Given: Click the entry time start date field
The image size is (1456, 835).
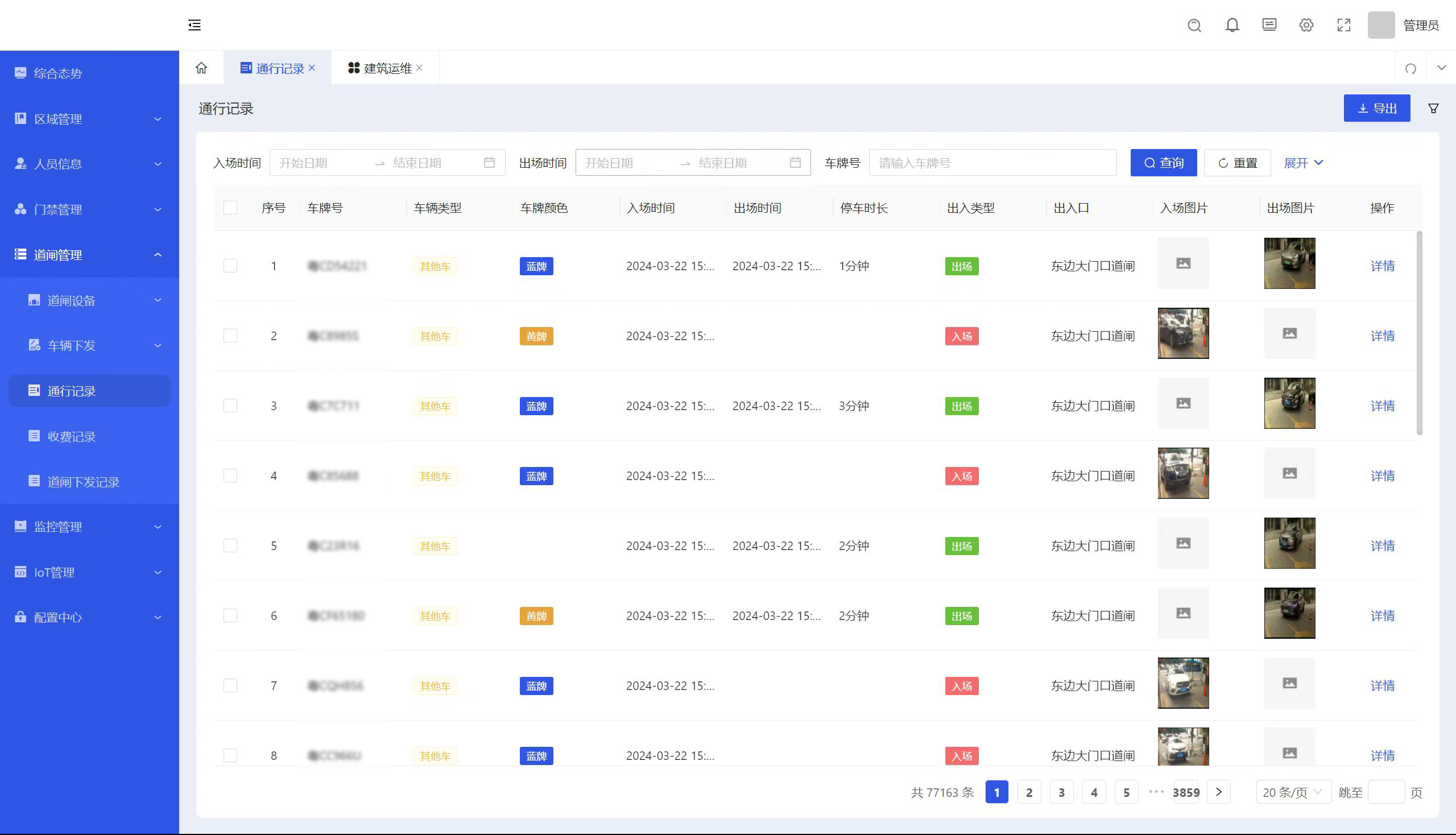Looking at the screenshot, I should point(321,163).
